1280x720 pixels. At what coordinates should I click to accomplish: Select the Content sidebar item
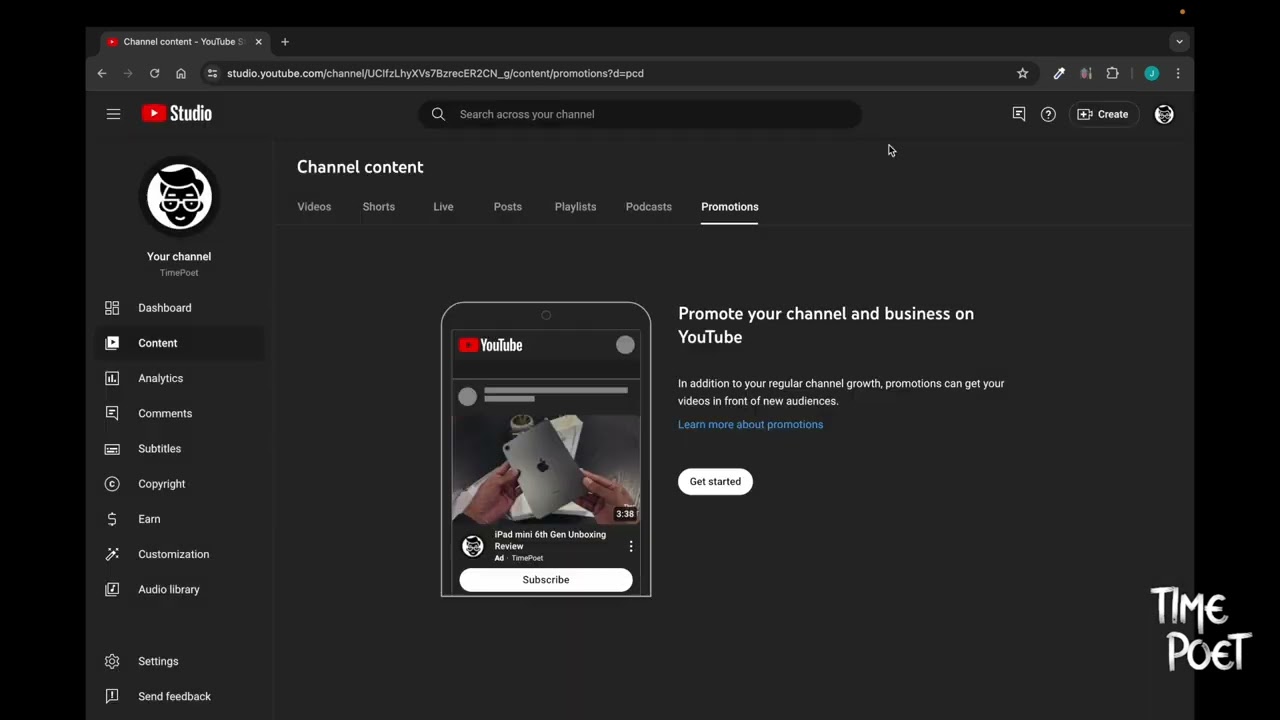coord(180,343)
